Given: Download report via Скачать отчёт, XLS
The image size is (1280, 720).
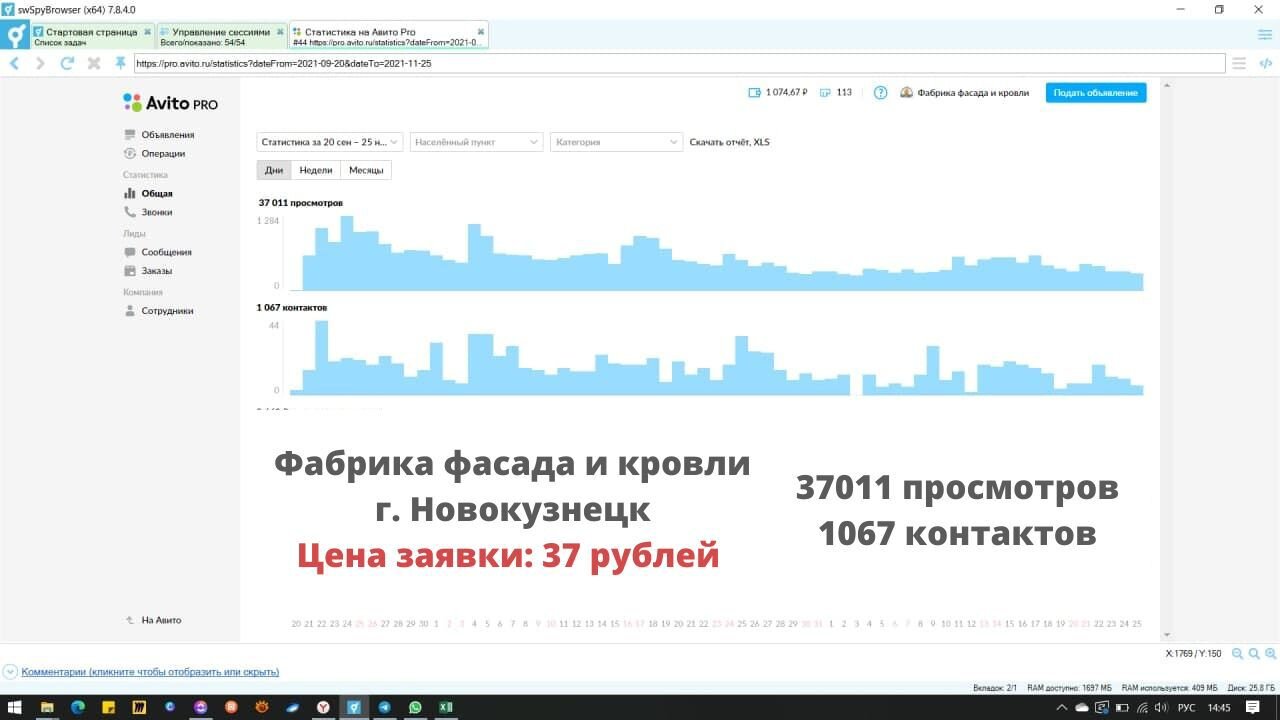Looking at the screenshot, I should point(729,142).
